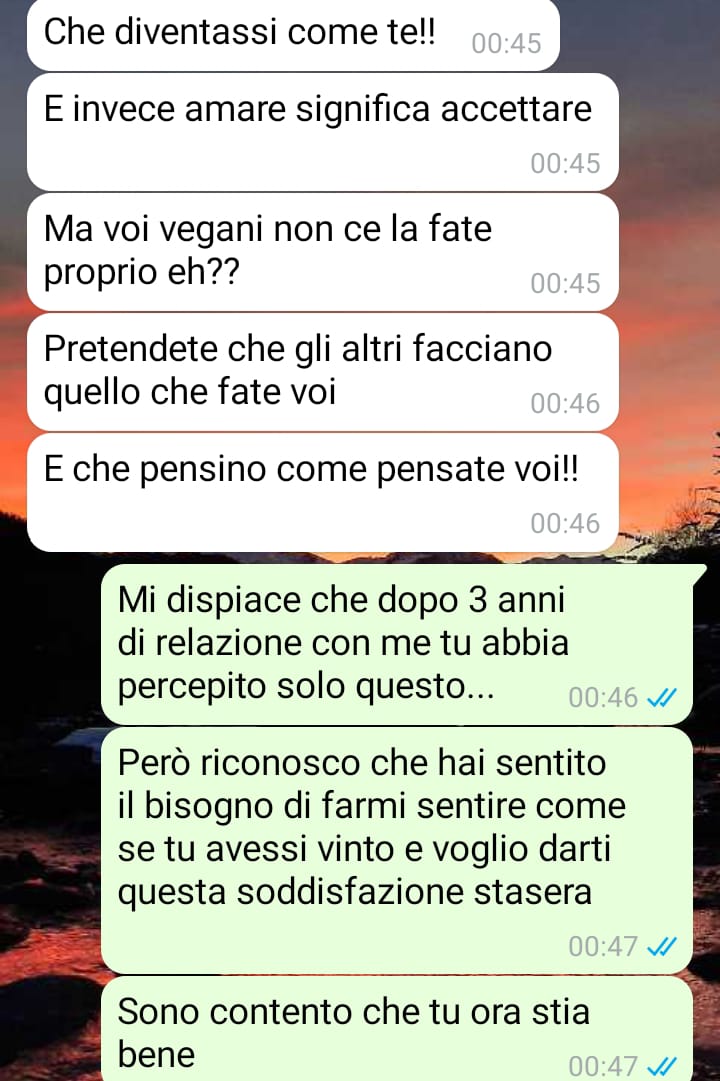Click the 00:45 time on 'proprio eh??' bubble
Screen dimensions: 720x1081
pyautogui.click(x=566, y=283)
